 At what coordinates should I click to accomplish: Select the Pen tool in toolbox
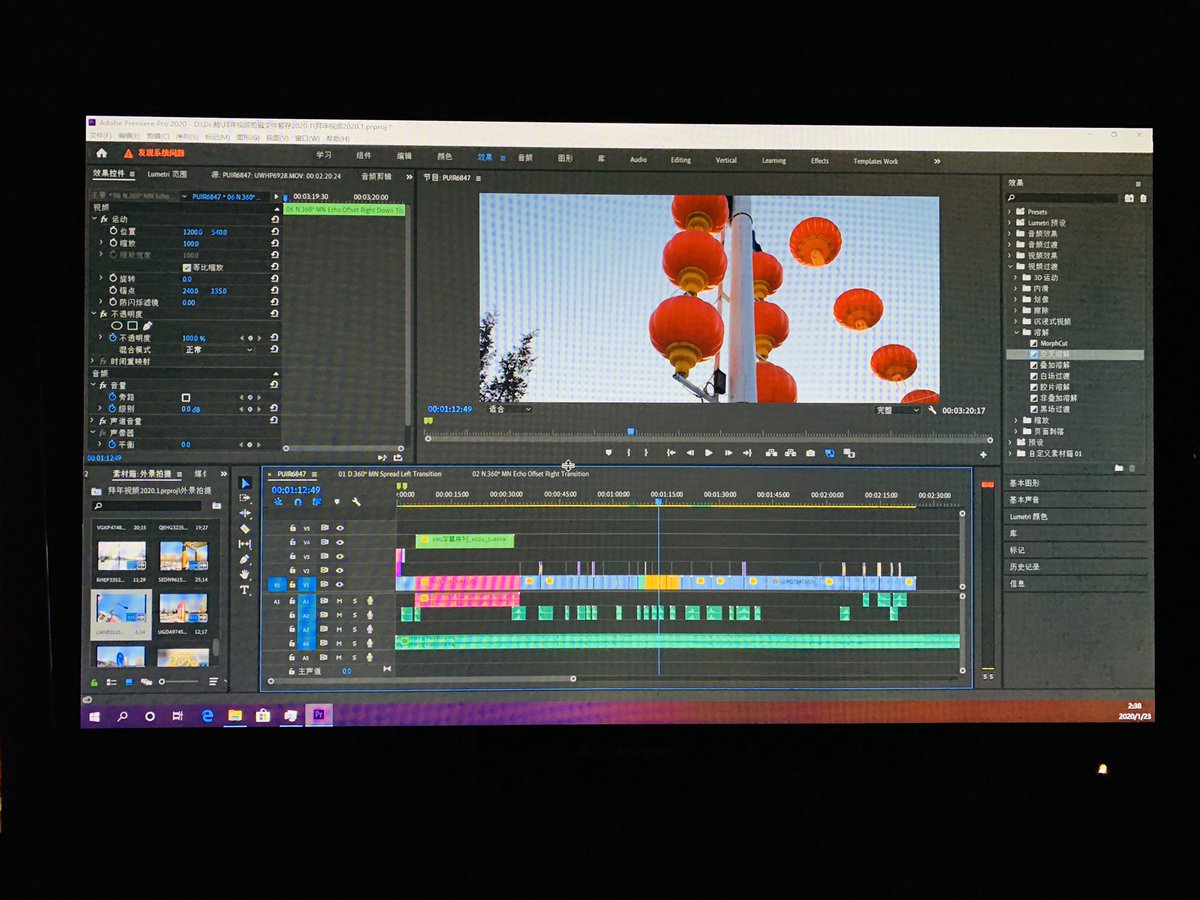click(x=245, y=559)
